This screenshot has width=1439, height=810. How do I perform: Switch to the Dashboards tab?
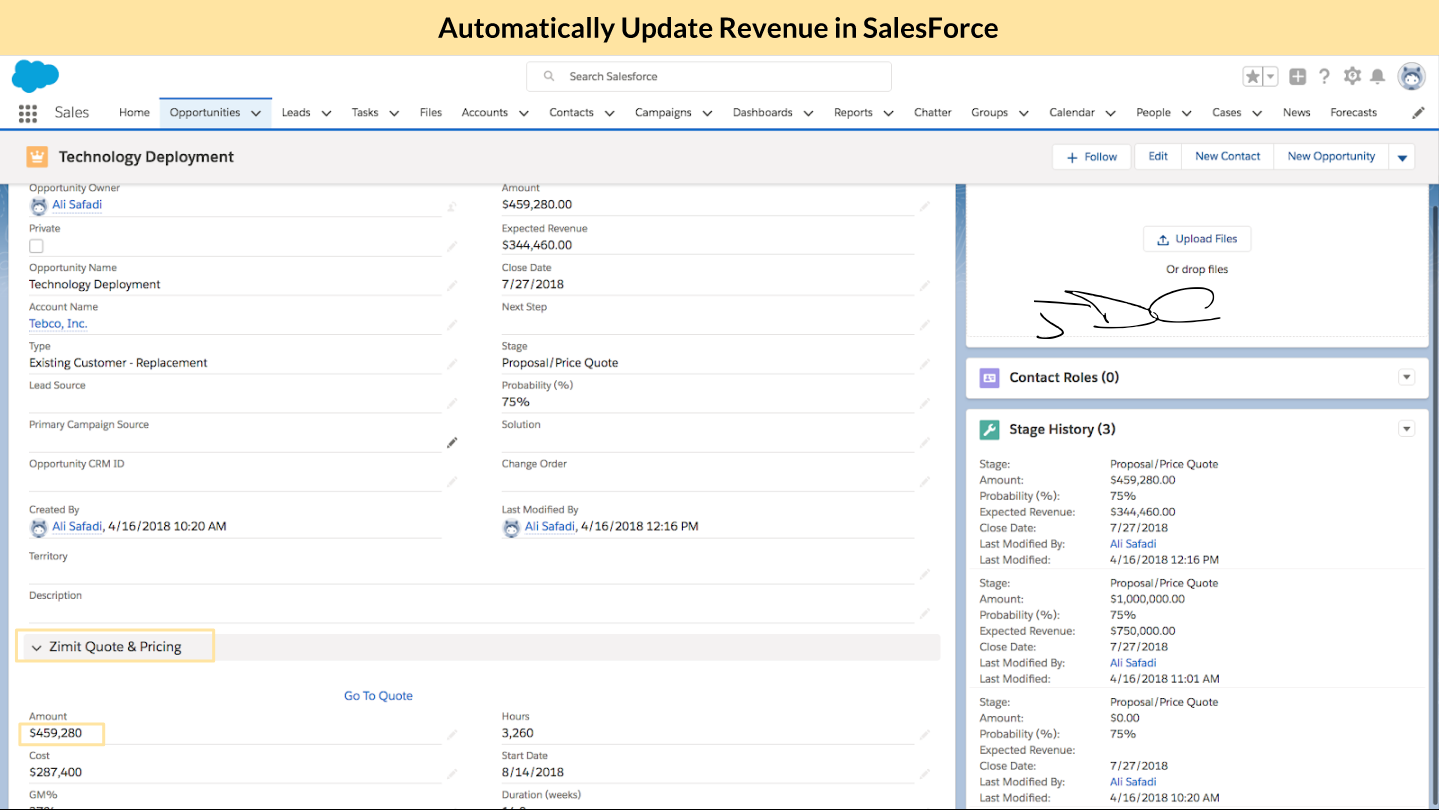(763, 112)
